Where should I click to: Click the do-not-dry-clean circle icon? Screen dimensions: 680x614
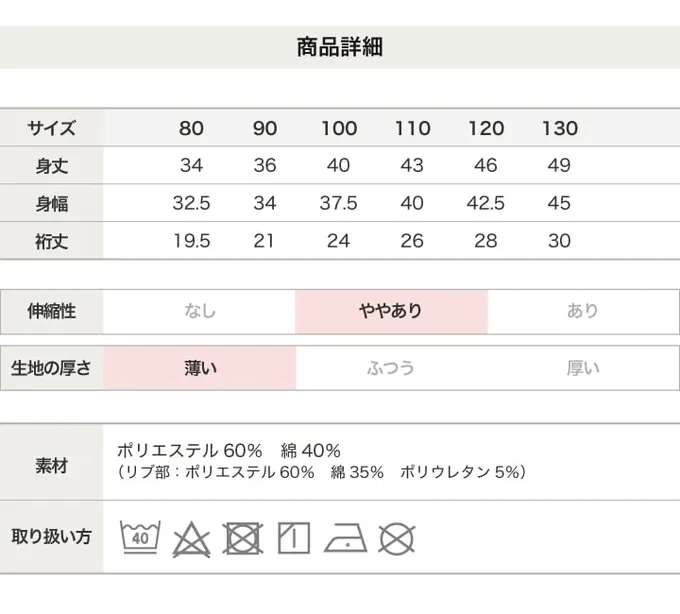coord(397,538)
